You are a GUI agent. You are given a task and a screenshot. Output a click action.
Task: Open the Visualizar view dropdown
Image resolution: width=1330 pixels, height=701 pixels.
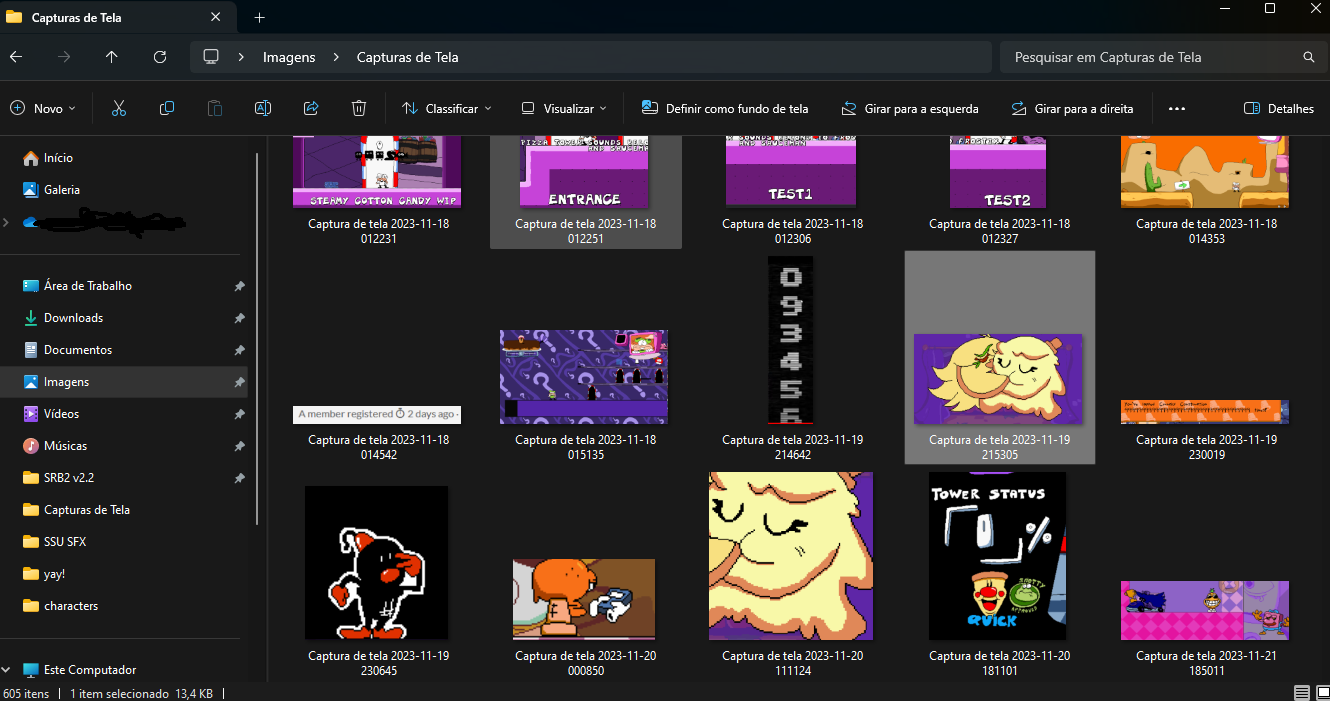point(564,108)
